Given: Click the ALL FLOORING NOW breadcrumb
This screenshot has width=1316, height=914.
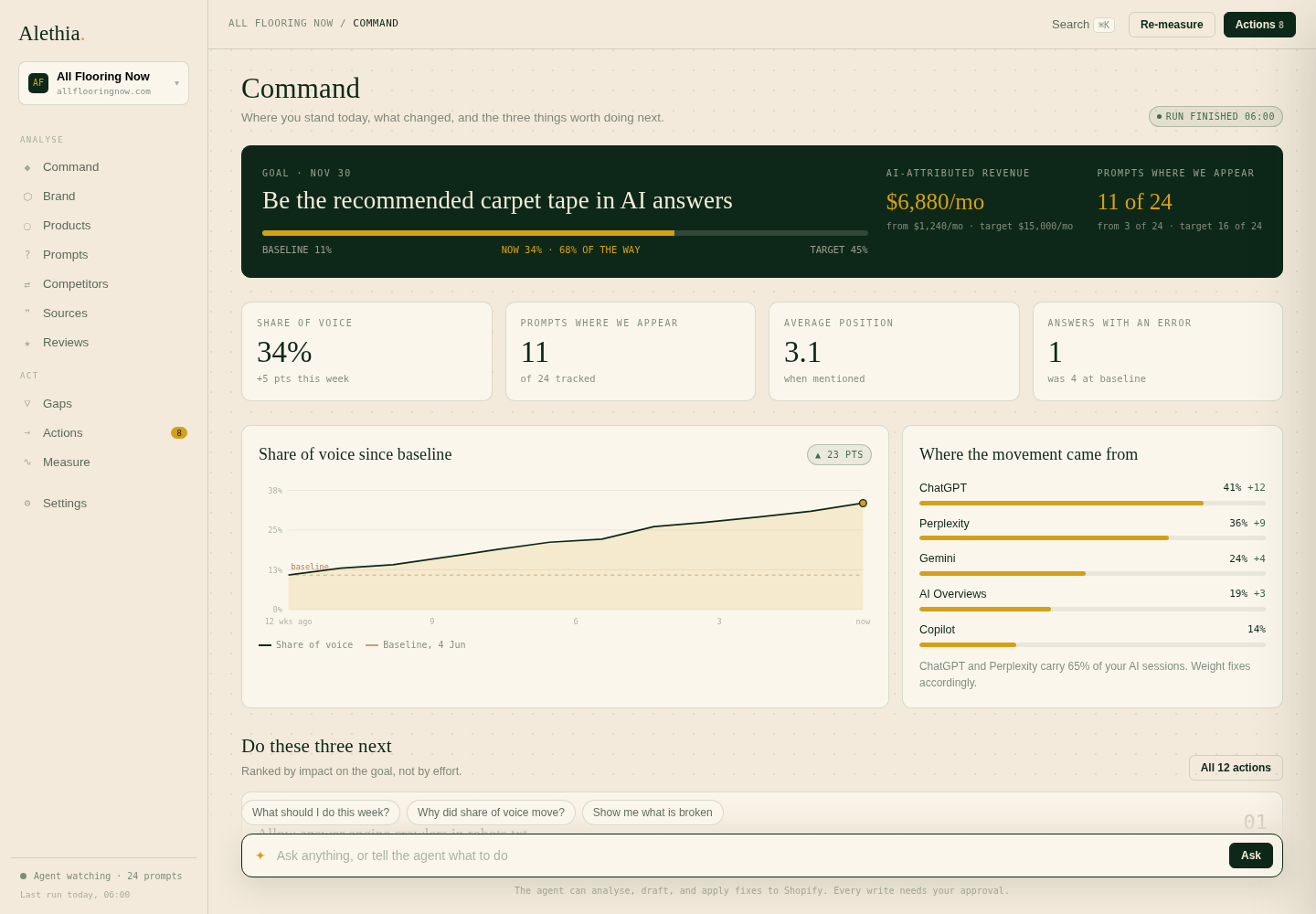Looking at the screenshot, I should 281,24.
